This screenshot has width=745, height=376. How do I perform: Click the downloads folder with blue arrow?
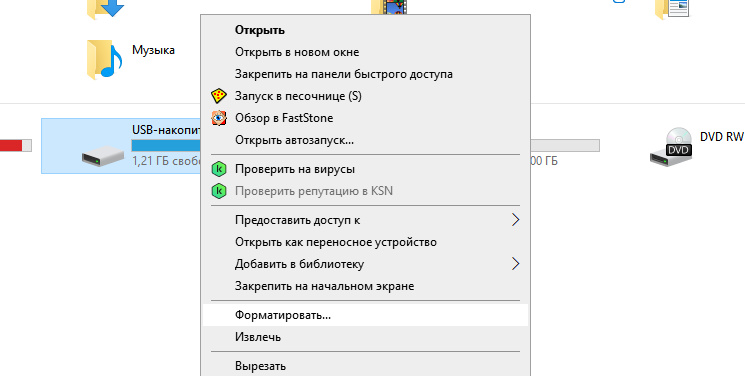coord(105,9)
